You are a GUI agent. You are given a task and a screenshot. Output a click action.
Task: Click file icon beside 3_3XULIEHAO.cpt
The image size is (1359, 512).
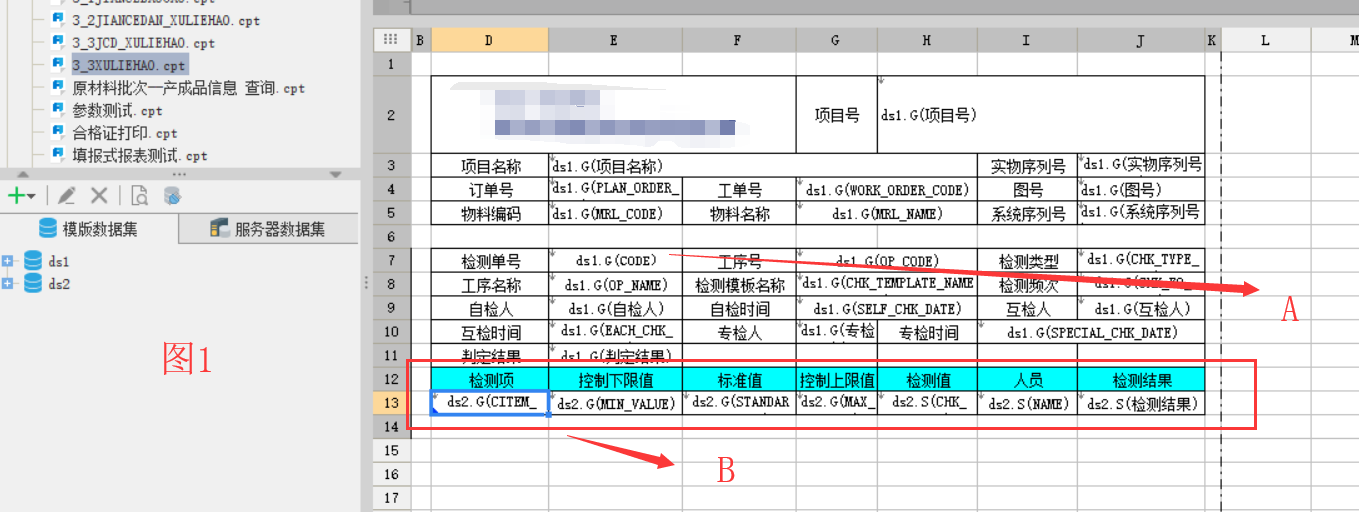tap(58, 64)
